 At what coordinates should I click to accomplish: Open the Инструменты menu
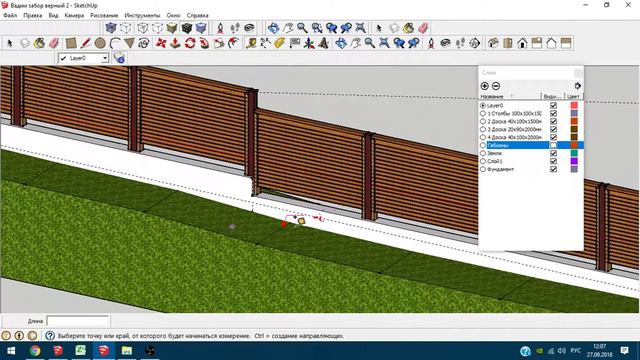click(142, 15)
